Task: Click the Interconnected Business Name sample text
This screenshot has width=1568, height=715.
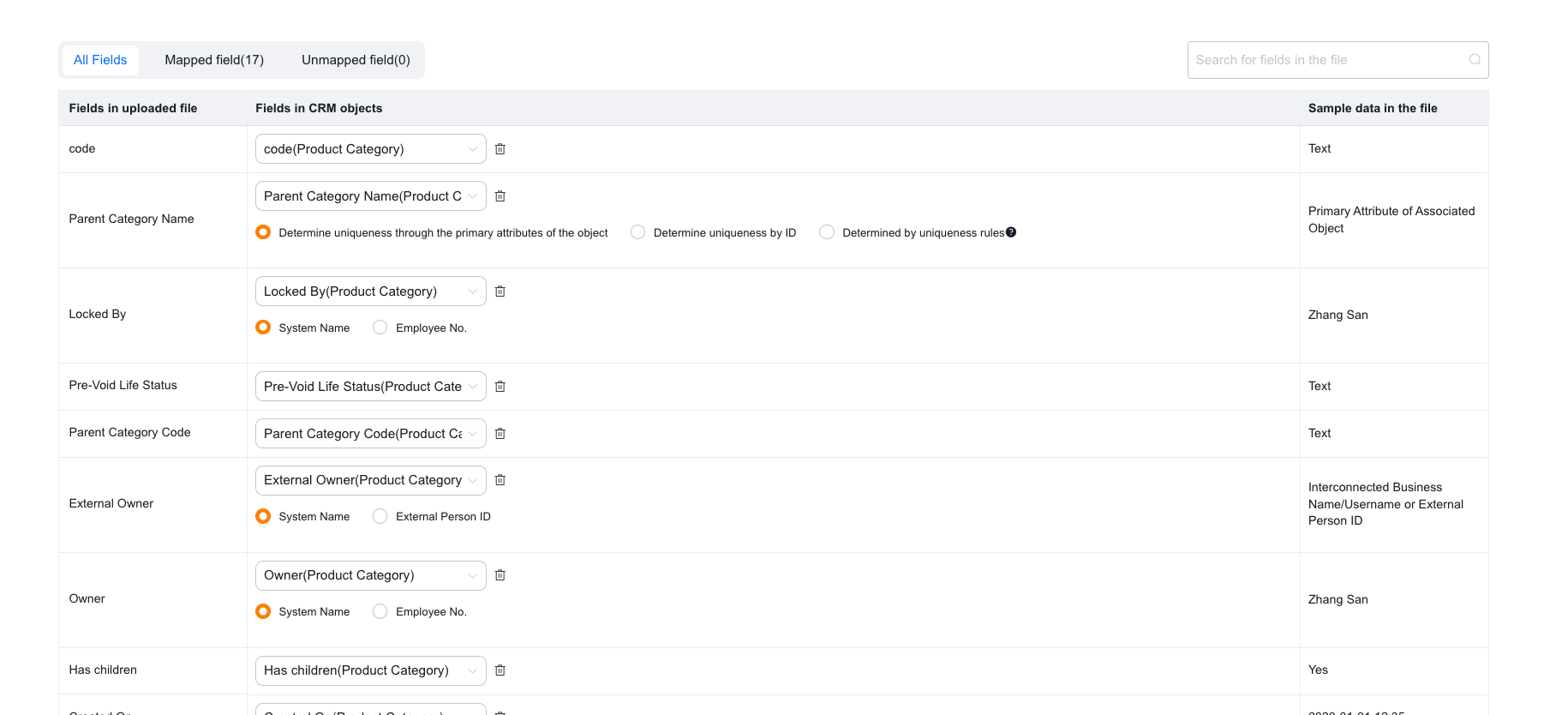Action: click(1385, 504)
